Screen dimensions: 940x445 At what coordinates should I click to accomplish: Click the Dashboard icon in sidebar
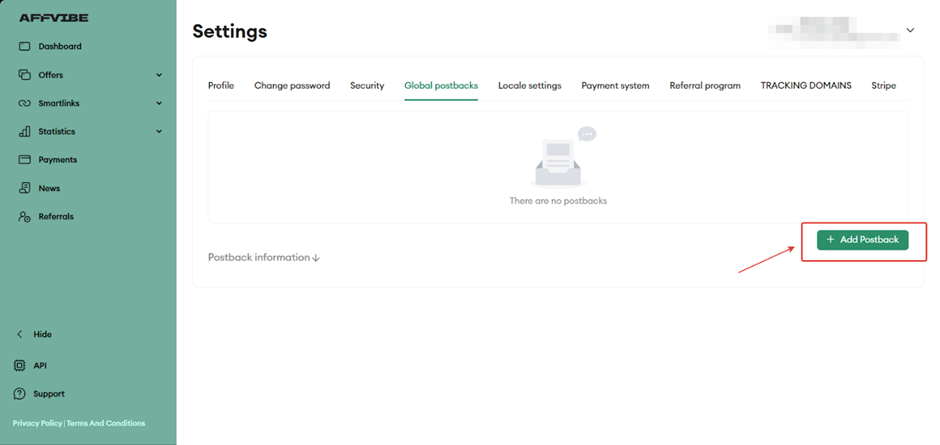25,46
